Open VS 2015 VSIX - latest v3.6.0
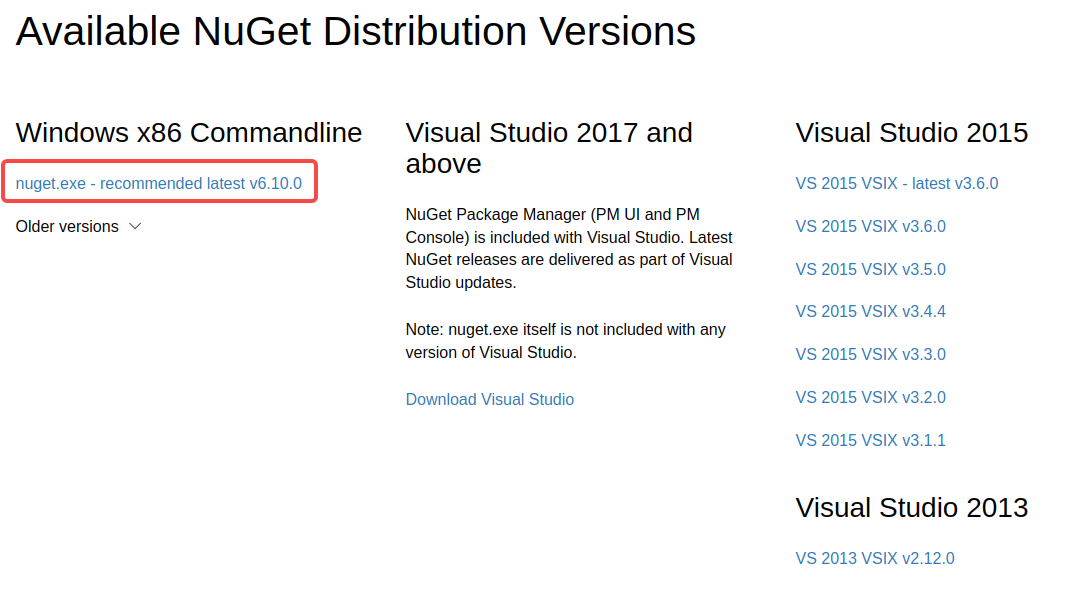This screenshot has width=1068, height=591. coord(896,184)
